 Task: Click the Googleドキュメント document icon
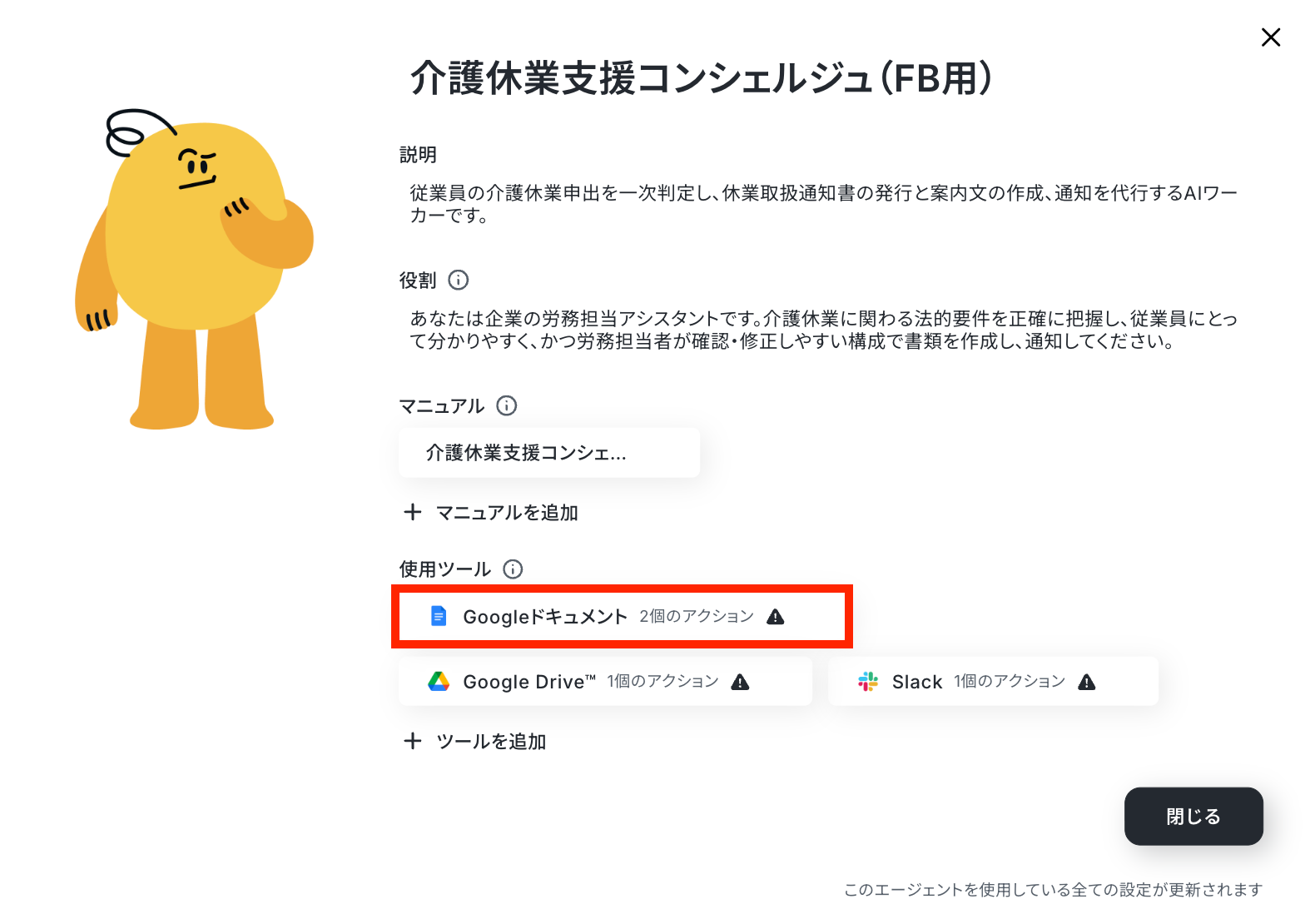[439, 616]
